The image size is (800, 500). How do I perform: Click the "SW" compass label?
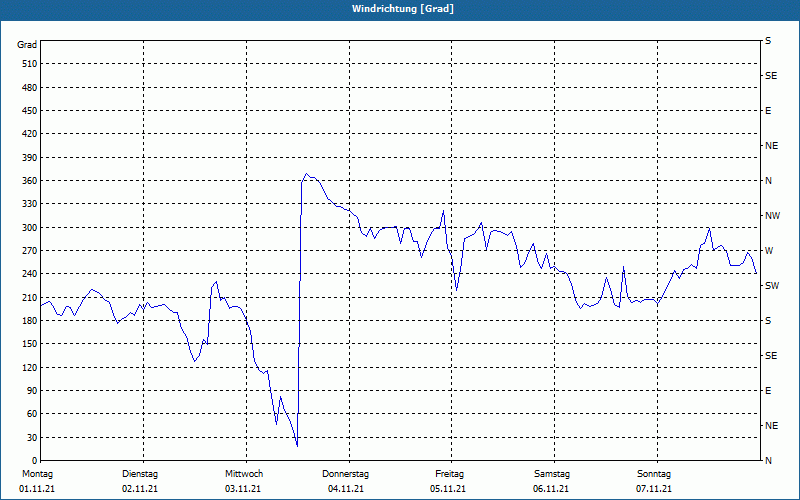coord(772,286)
